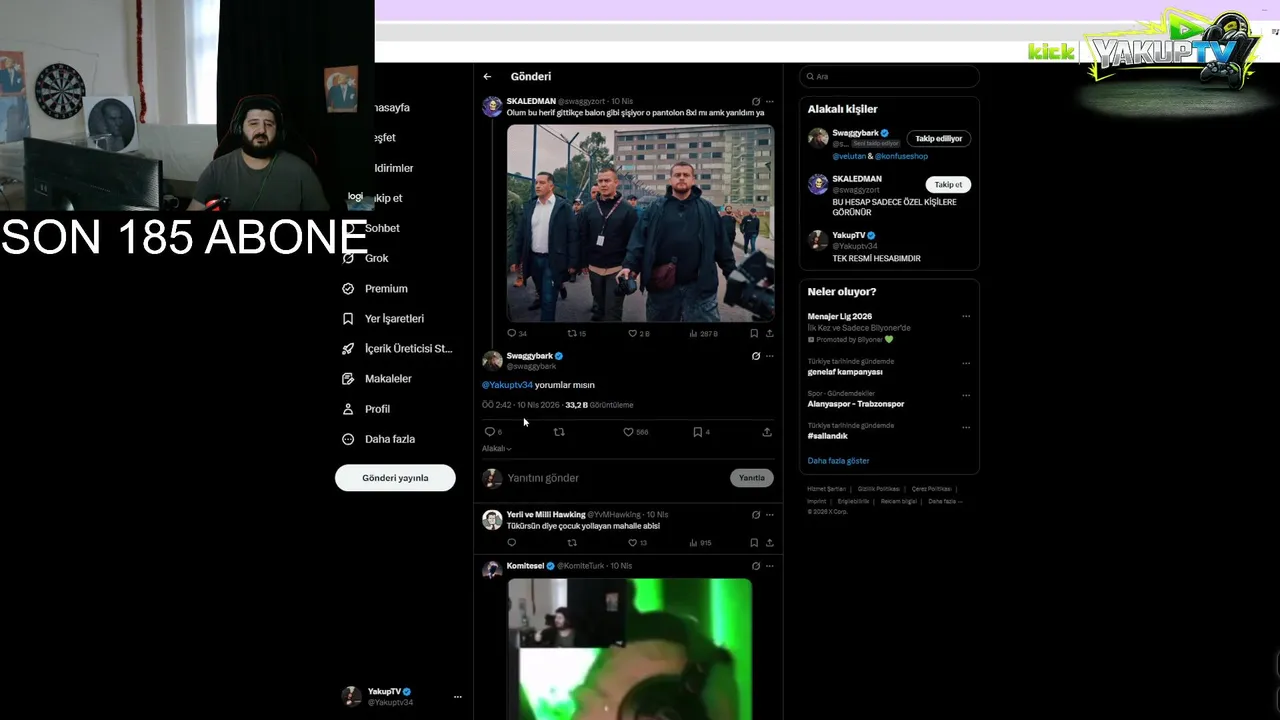Open Premium from the sidebar
Viewport: 1280px width, 720px height.
[x=386, y=288]
